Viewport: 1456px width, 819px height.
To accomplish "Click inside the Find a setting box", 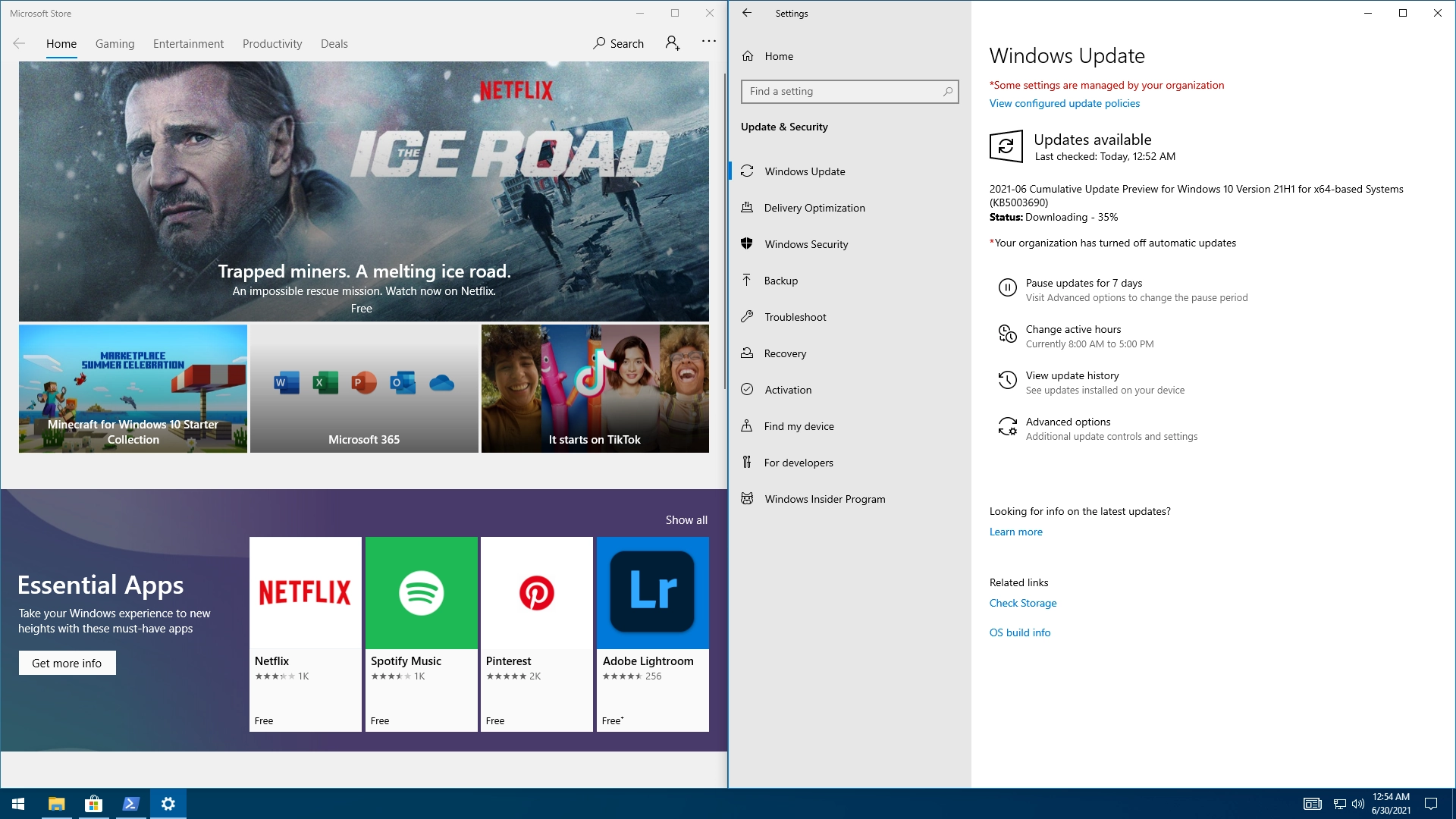I will coord(849,92).
